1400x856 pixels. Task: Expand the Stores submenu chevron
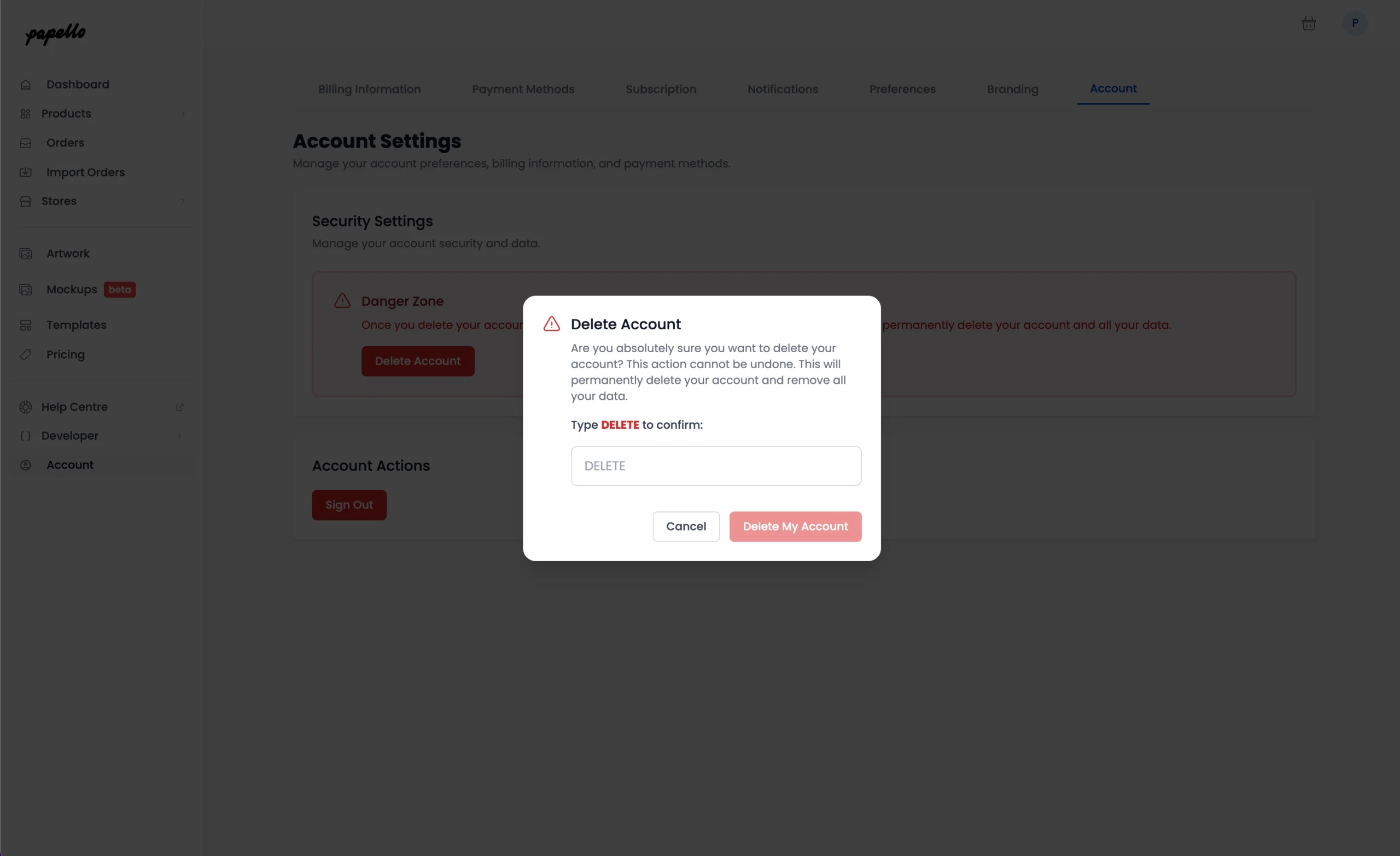click(183, 201)
